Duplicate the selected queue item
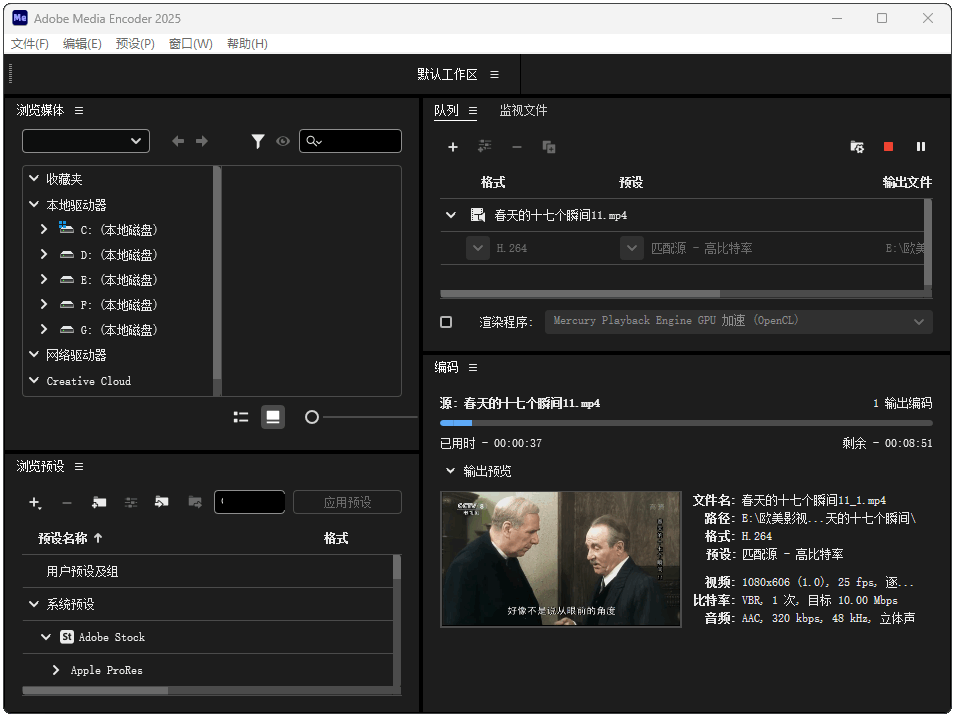958x722 pixels. coord(549,147)
